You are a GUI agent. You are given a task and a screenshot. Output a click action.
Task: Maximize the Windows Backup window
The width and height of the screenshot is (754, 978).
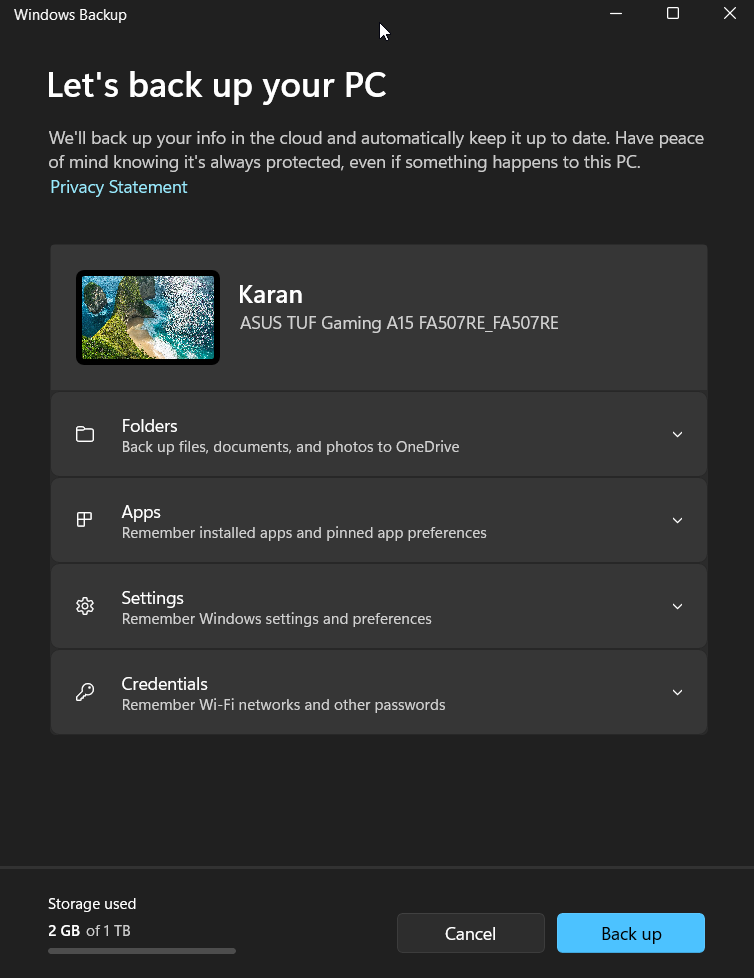point(673,14)
